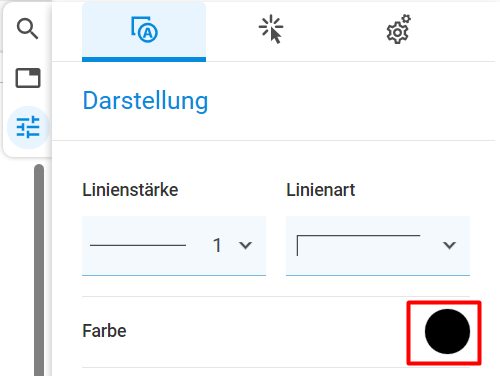The width and height of the screenshot is (500, 376).
Task: Click the Darstellung section heading
Action: pyautogui.click(x=145, y=101)
